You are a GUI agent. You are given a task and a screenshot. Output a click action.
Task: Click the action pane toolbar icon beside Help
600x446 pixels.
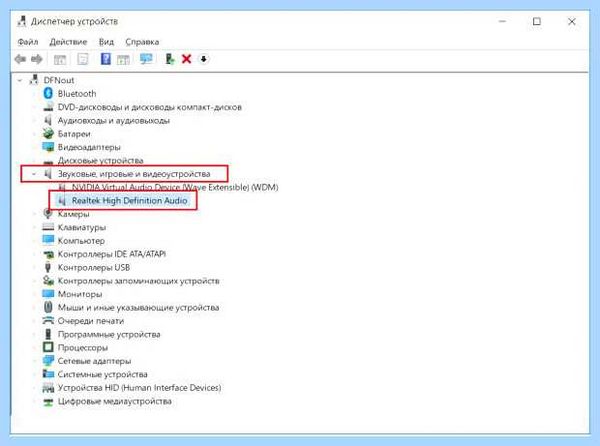point(123,59)
